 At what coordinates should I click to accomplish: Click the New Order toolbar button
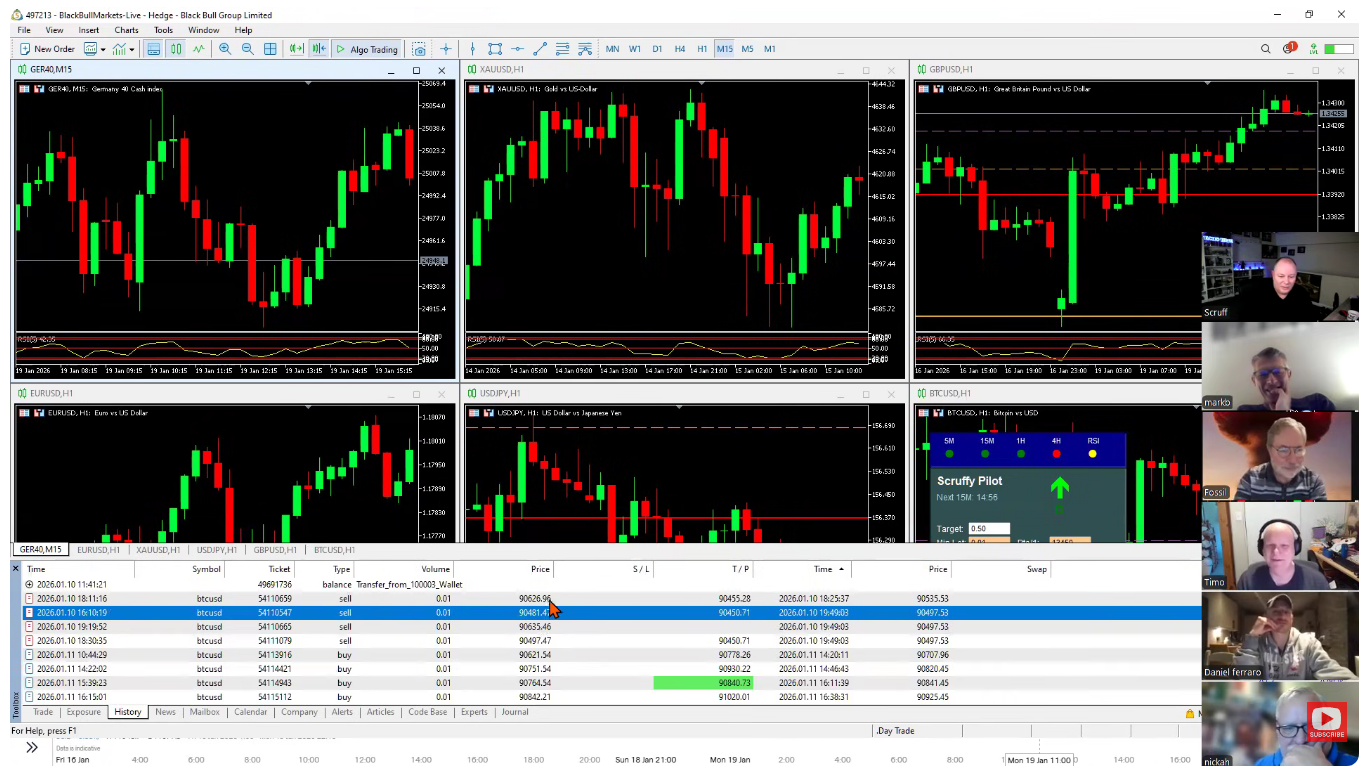[46, 49]
